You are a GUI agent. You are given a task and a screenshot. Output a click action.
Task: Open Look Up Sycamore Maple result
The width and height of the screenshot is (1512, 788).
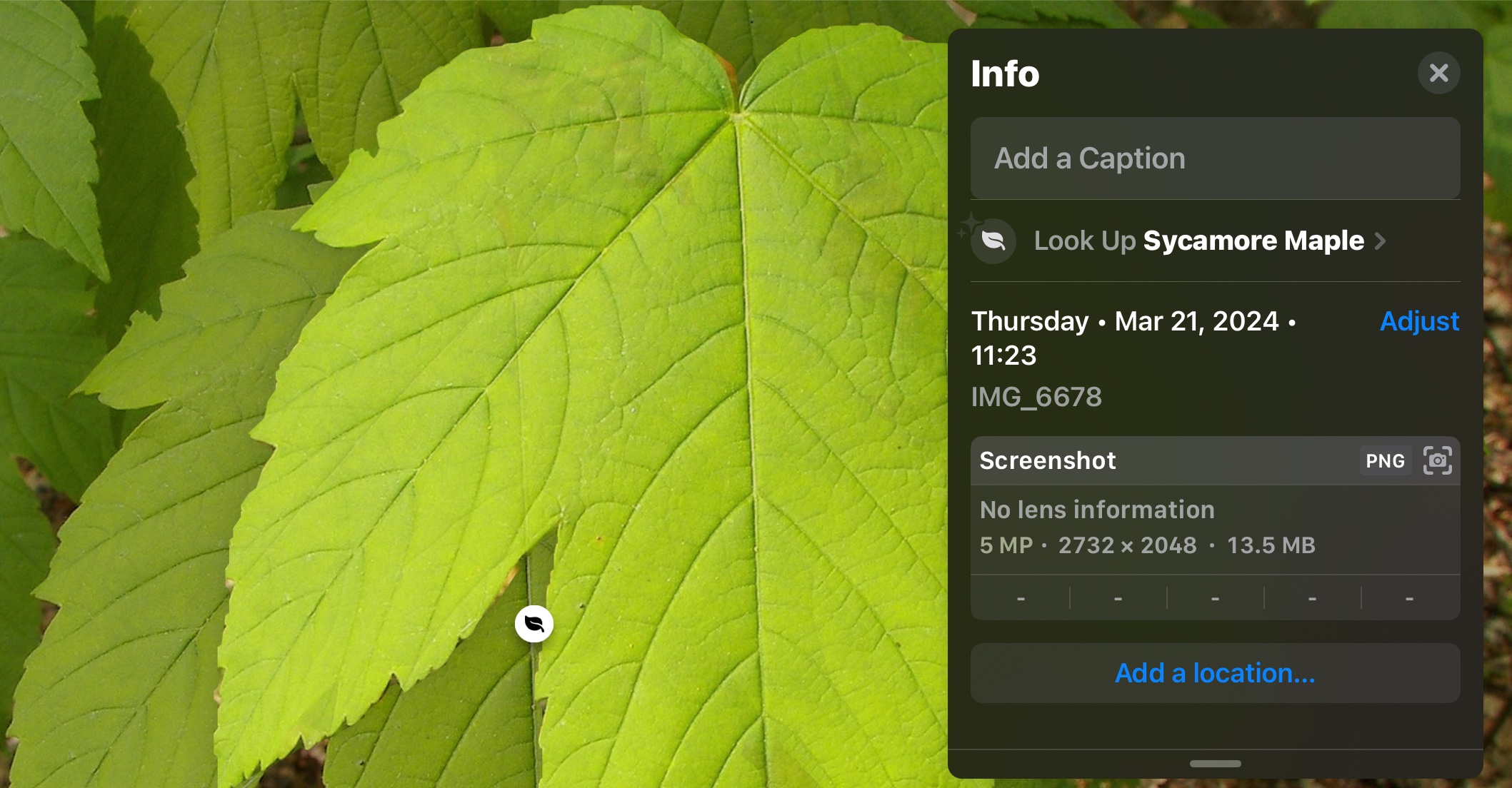coord(1199,241)
